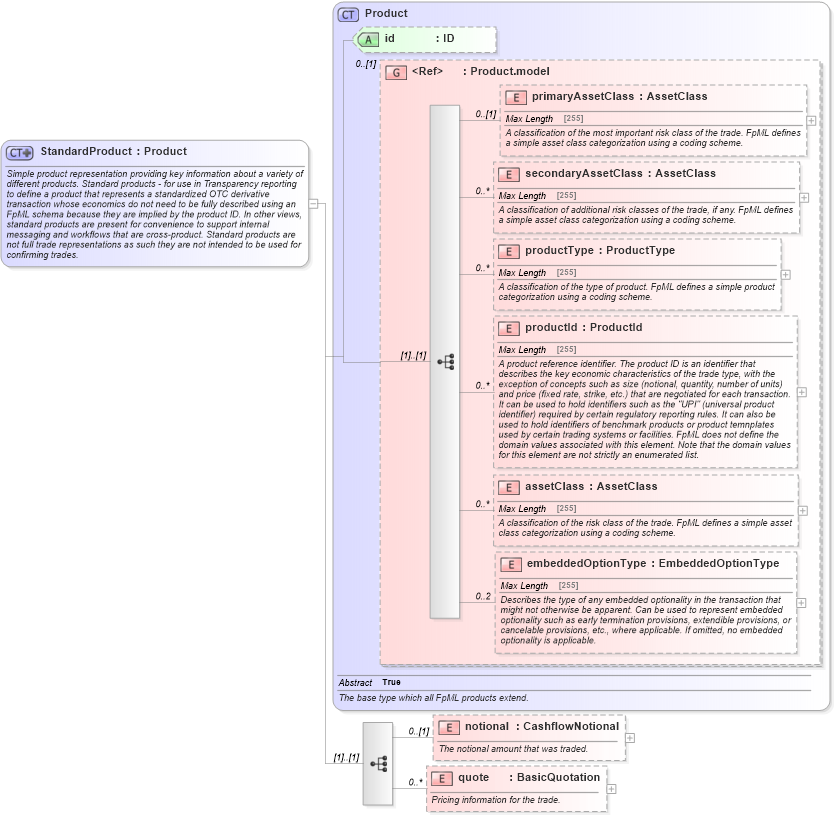Click the CT icon on the Product header

click(x=349, y=13)
